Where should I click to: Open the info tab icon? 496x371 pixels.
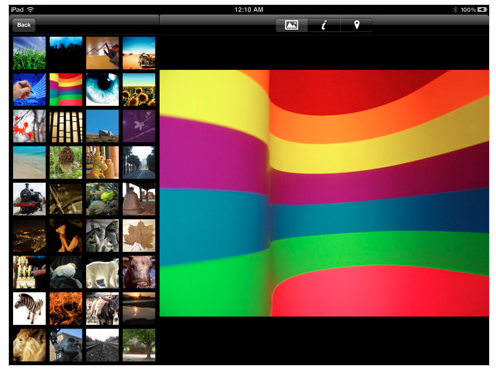point(324,25)
